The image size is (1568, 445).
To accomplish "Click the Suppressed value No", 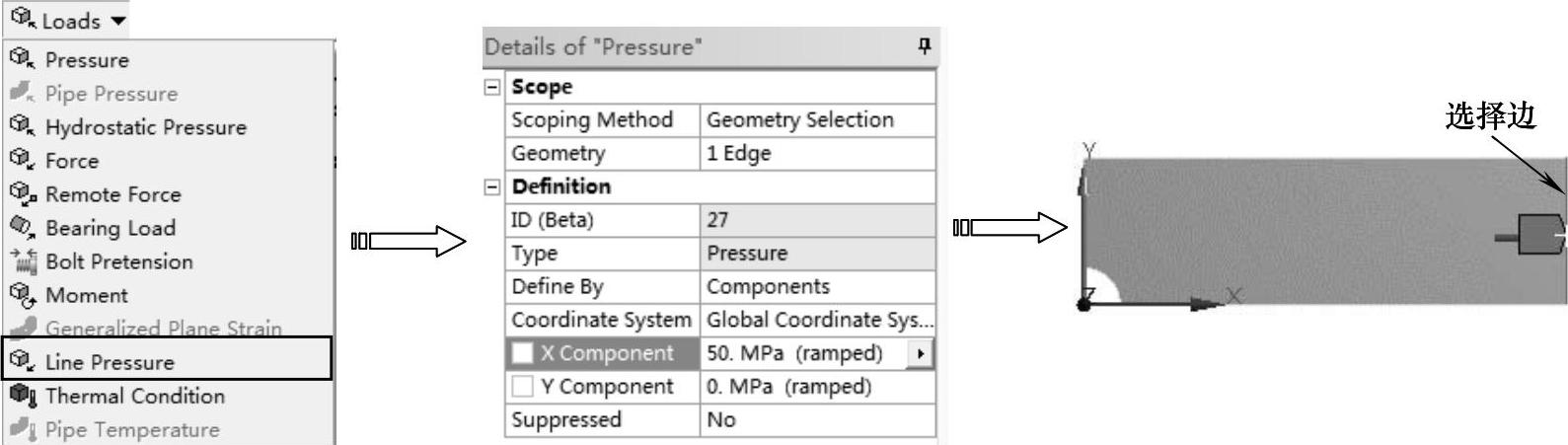I will coord(817,419).
